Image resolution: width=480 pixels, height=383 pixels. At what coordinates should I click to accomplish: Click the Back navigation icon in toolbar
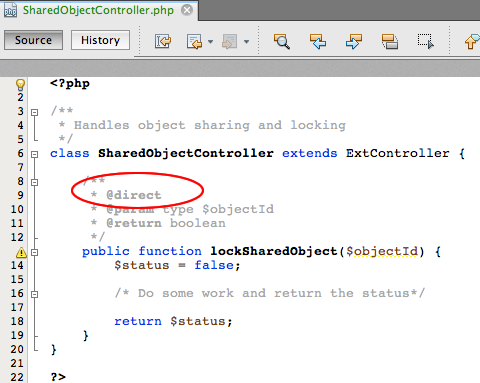195,41
